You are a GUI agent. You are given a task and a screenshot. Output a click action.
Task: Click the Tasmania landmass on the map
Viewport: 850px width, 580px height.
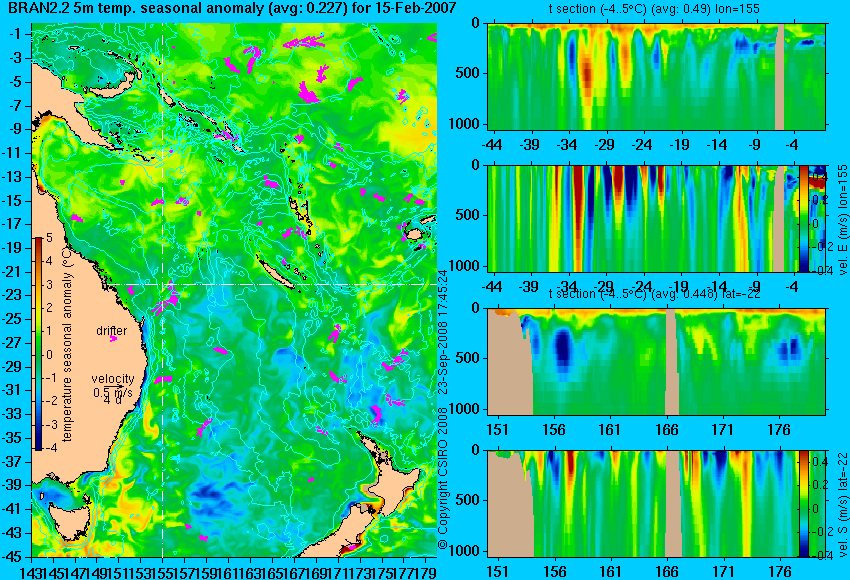pos(70,520)
